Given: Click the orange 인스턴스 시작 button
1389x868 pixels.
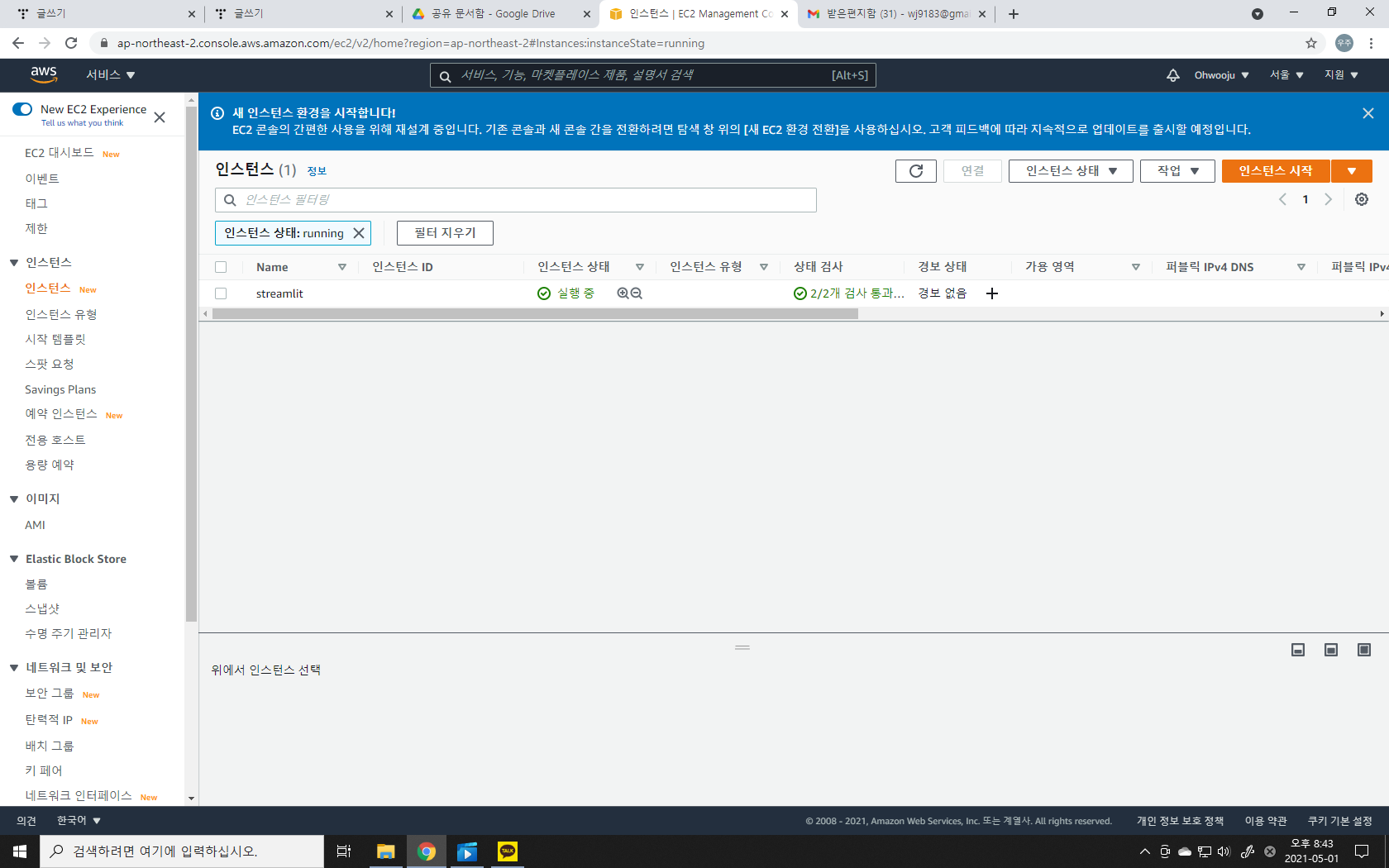Looking at the screenshot, I should click(x=1276, y=171).
